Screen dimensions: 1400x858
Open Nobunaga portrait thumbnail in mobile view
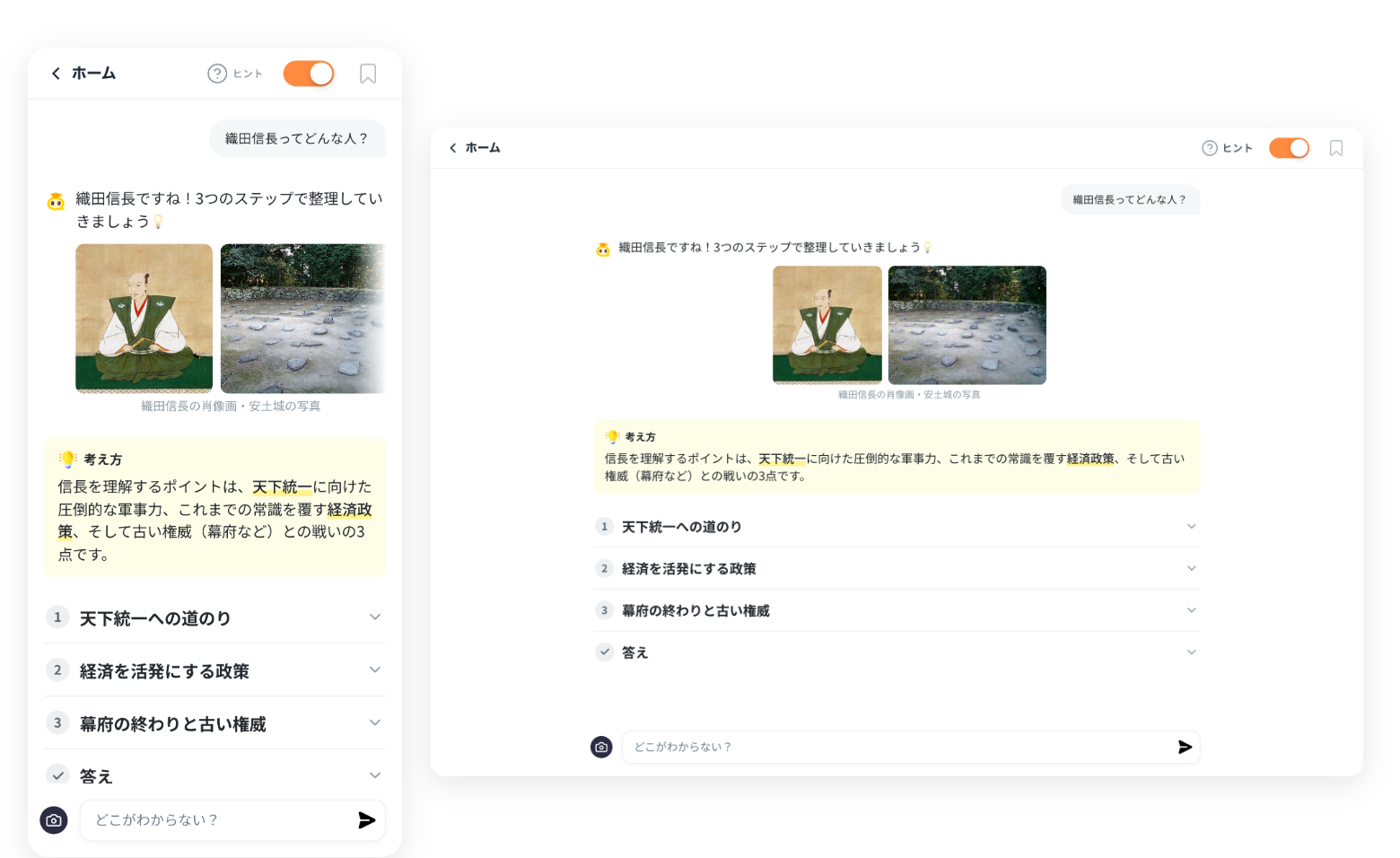[144, 319]
